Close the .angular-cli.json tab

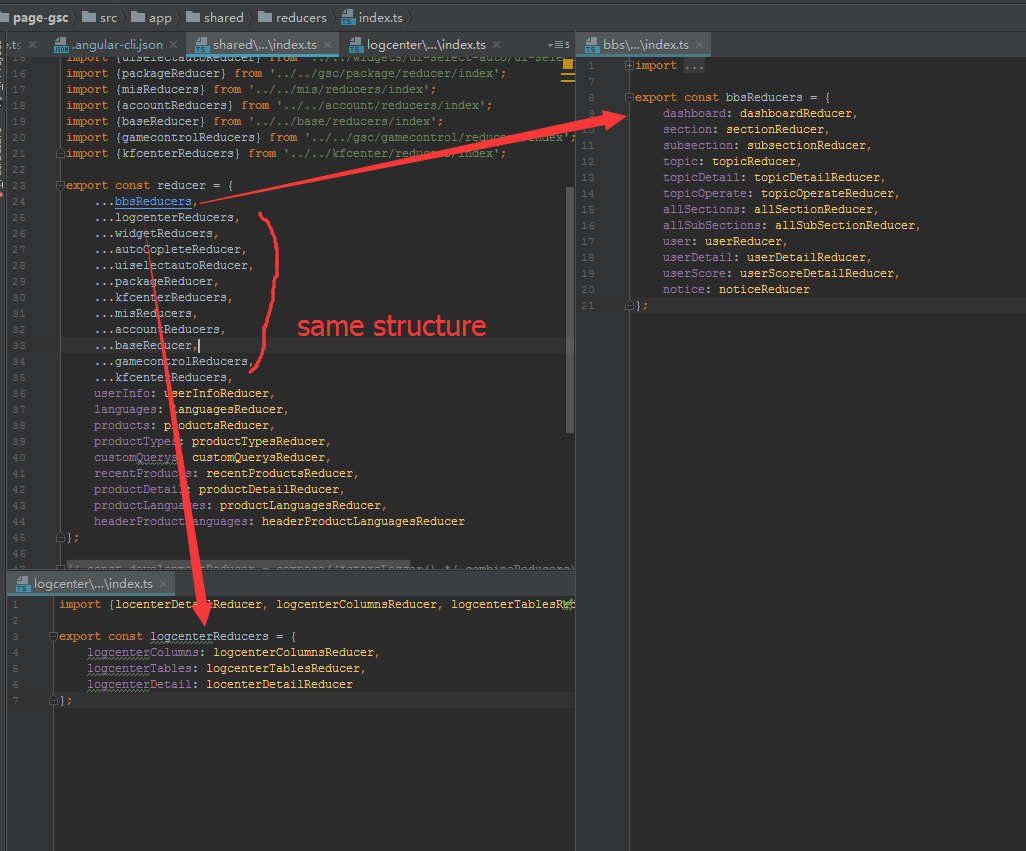click(173, 44)
